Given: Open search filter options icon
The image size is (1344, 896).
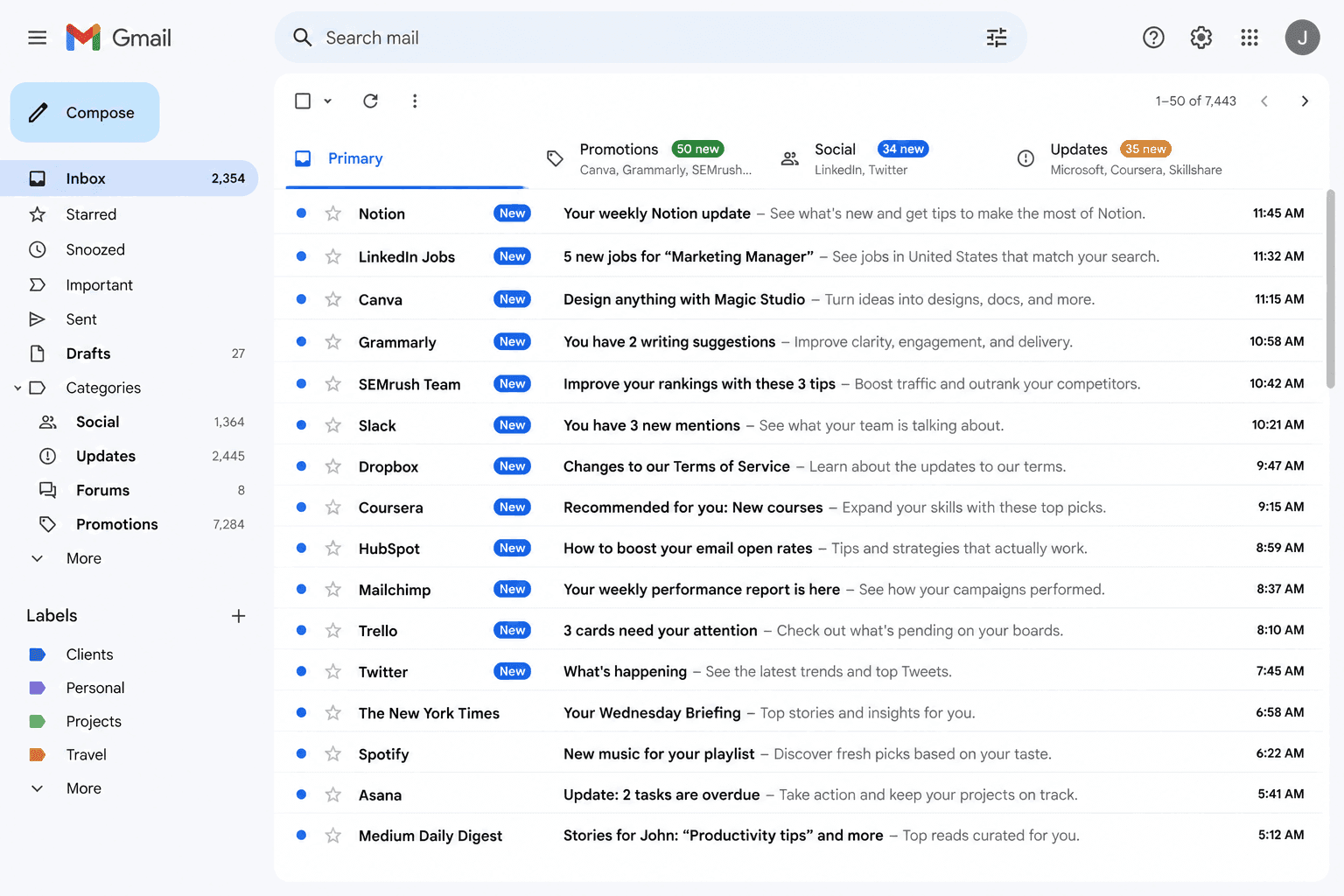Looking at the screenshot, I should (997, 38).
